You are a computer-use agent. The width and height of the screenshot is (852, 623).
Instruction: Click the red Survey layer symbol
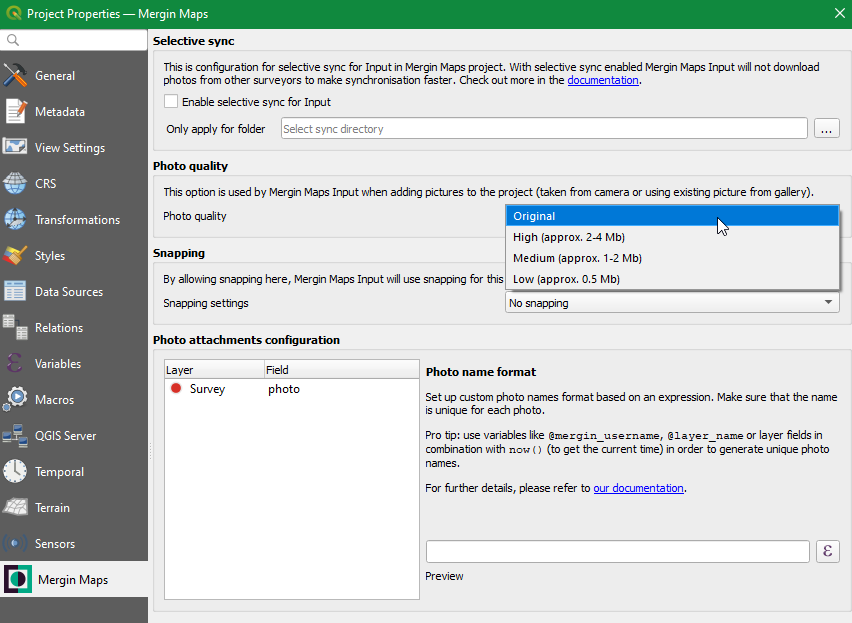(176, 388)
